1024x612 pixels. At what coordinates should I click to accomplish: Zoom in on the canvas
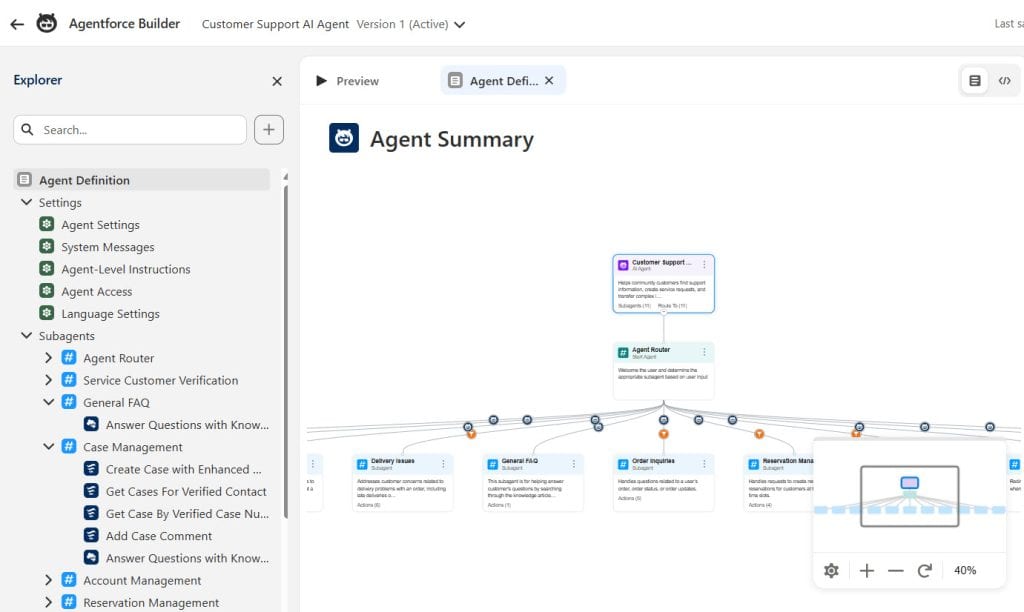click(x=867, y=570)
